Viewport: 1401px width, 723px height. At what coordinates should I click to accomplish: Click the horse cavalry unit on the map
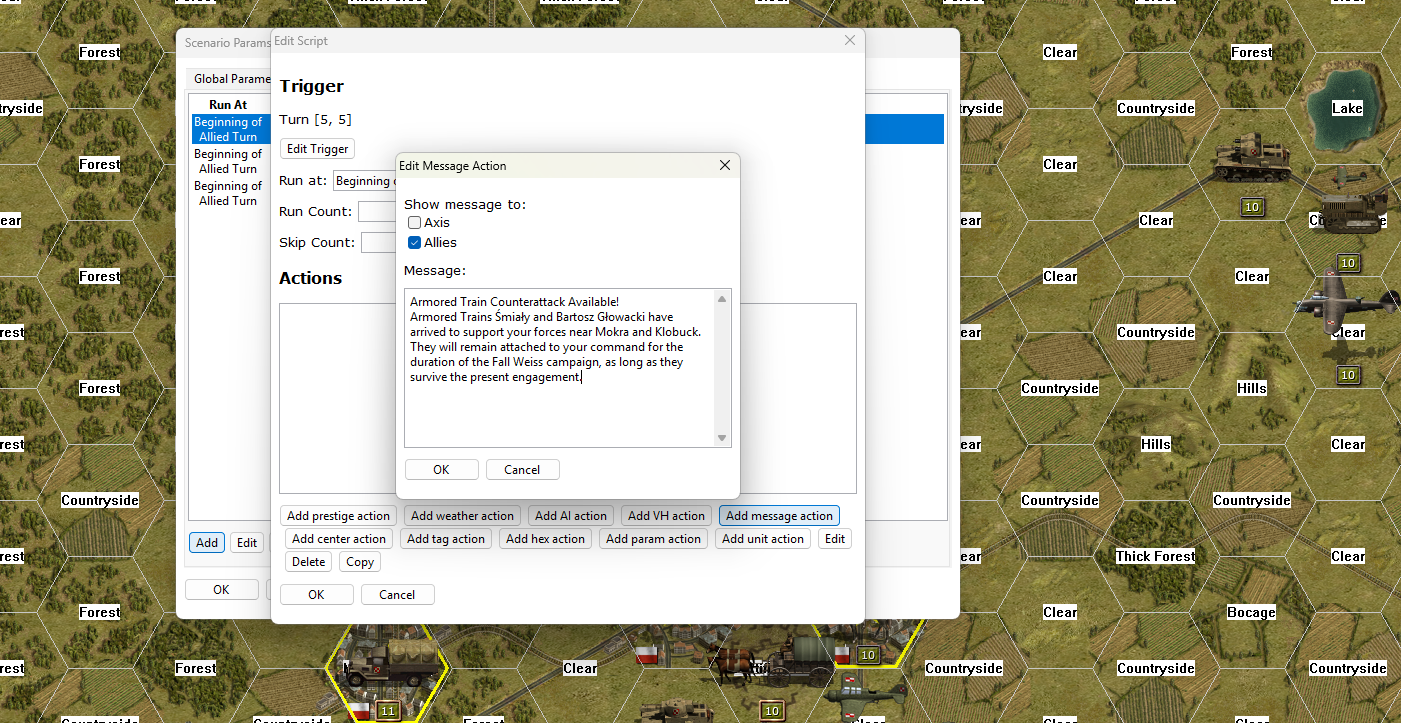[x=736, y=662]
